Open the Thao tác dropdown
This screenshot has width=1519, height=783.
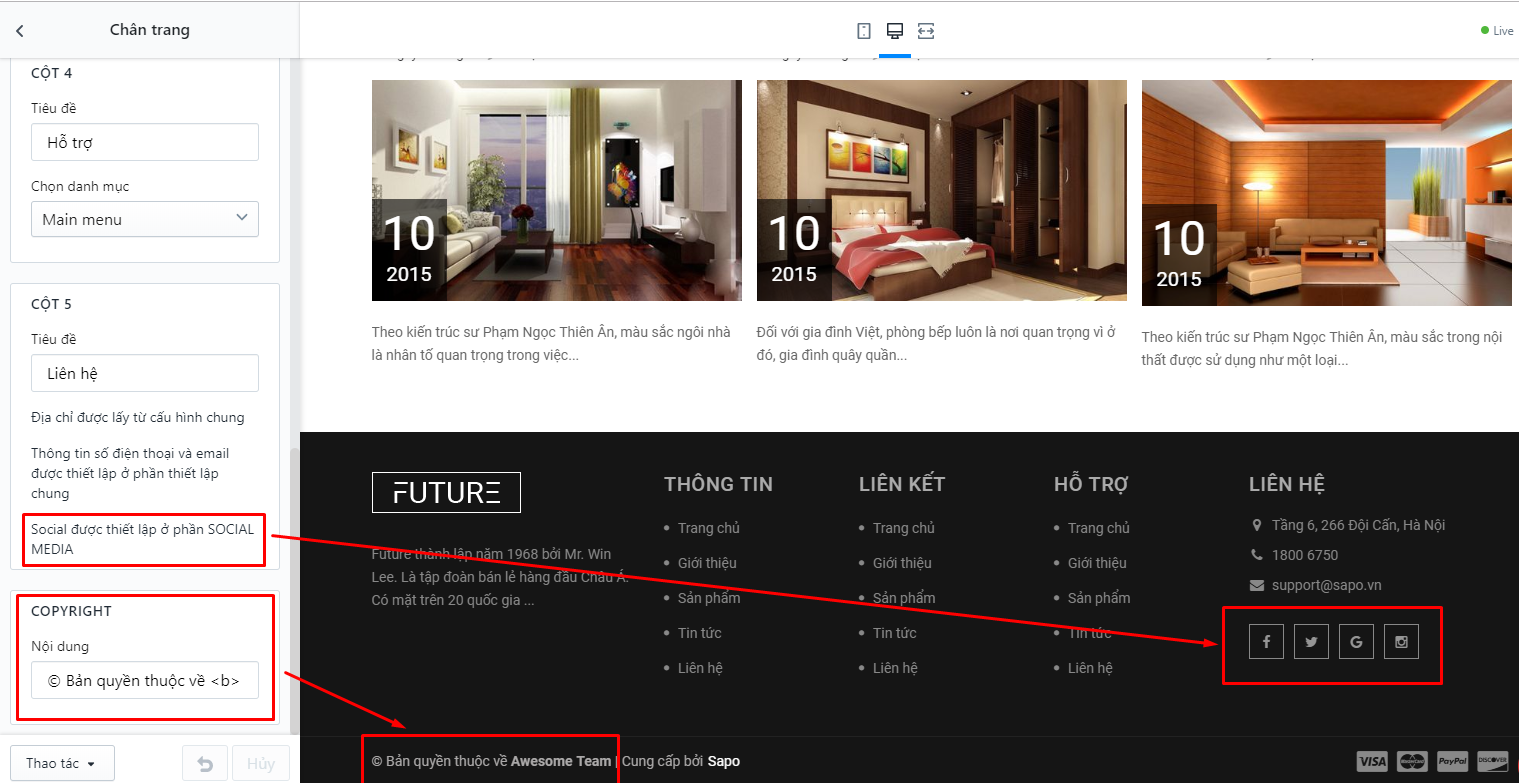point(62,764)
